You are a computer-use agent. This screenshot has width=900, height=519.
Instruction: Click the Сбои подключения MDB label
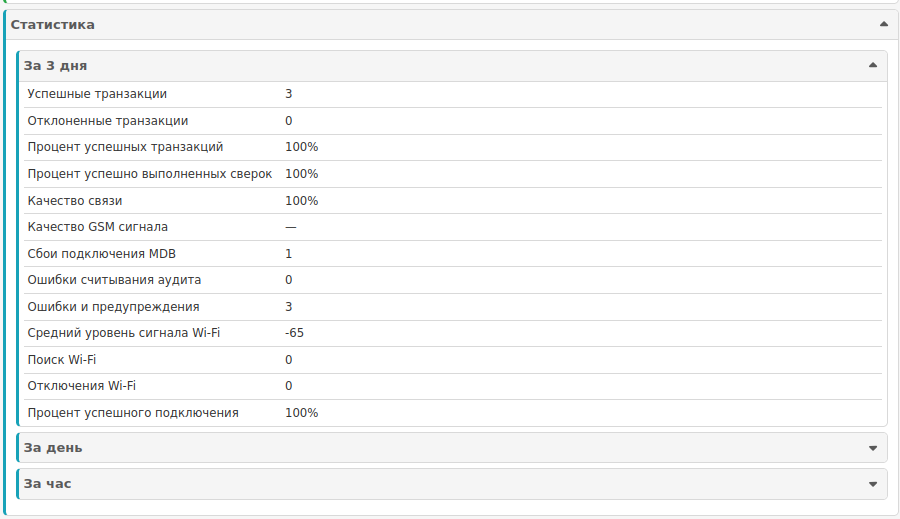coord(102,254)
